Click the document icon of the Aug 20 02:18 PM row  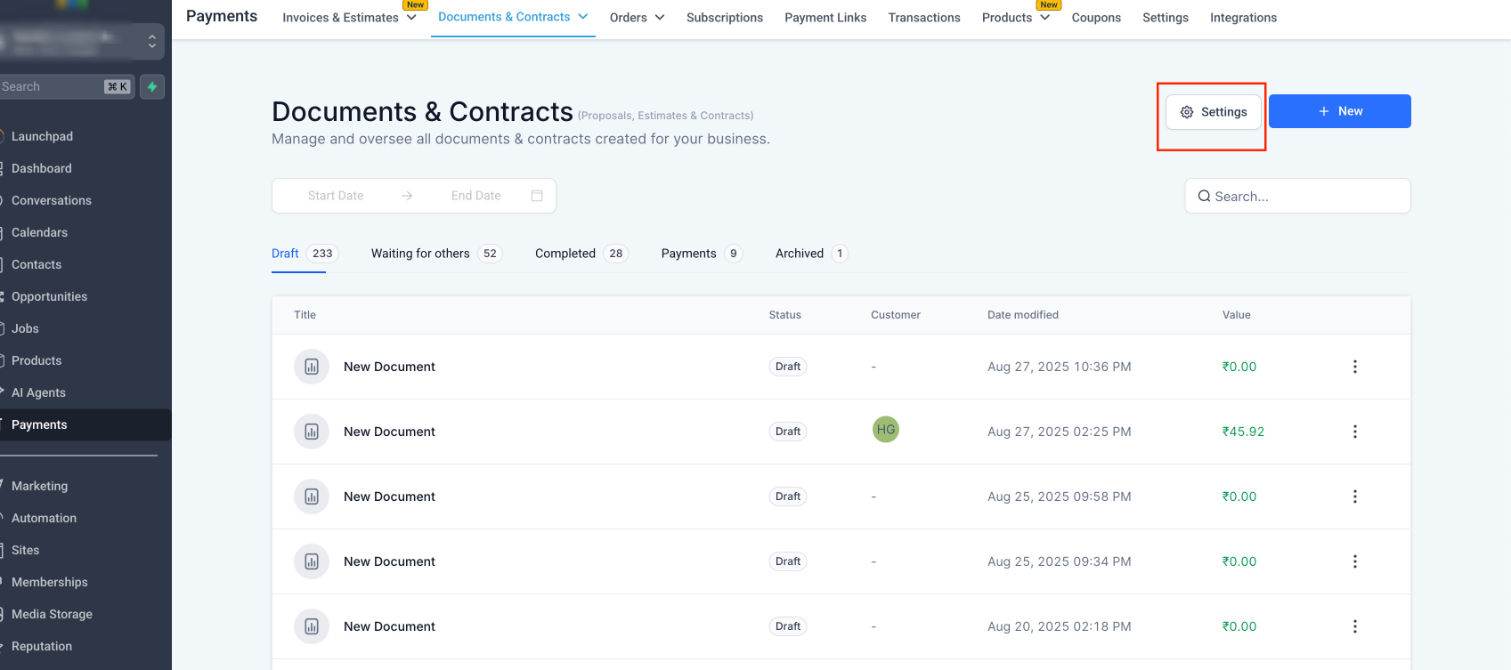click(x=312, y=627)
